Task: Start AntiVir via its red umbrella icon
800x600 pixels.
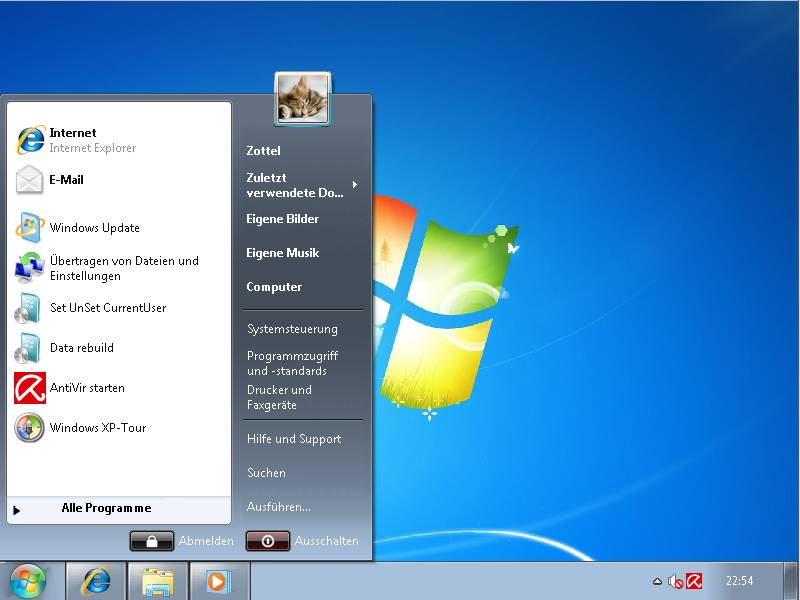Action: pyautogui.click(x=30, y=388)
